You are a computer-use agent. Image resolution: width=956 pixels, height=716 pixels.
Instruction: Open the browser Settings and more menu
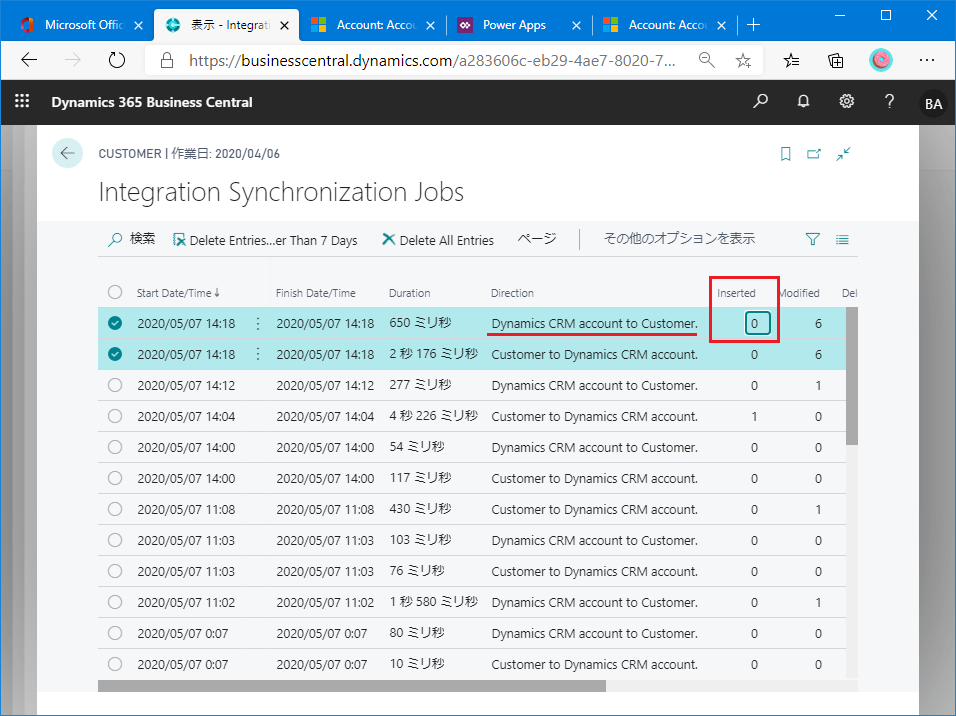pos(927,60)
